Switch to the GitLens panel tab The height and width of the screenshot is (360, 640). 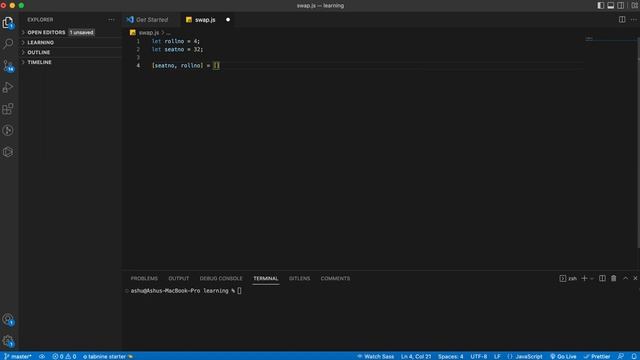[300, 278]
